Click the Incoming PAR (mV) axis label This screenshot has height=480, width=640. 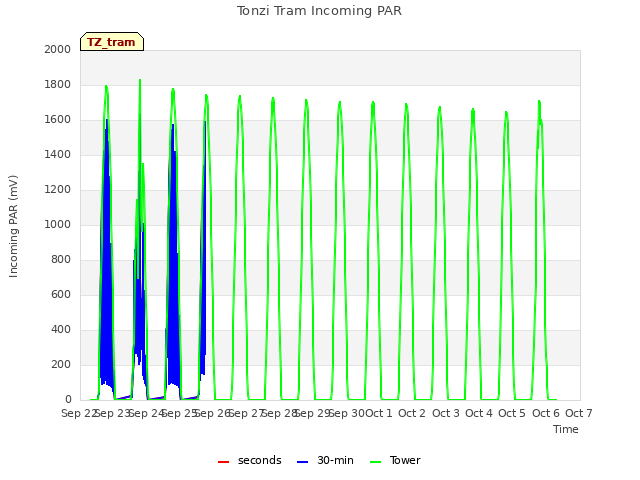pos(13,227)
